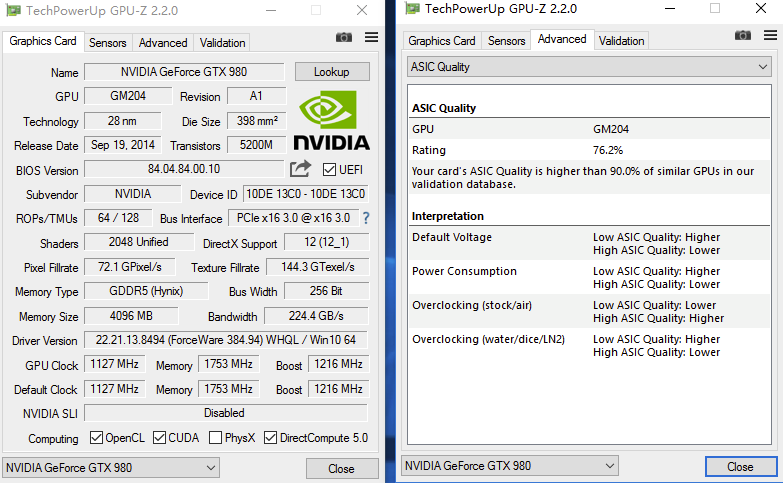Select Graphics Card tab in left window
Image resolution: width=783 pixels, height=483 pixels.
point(43,41)
